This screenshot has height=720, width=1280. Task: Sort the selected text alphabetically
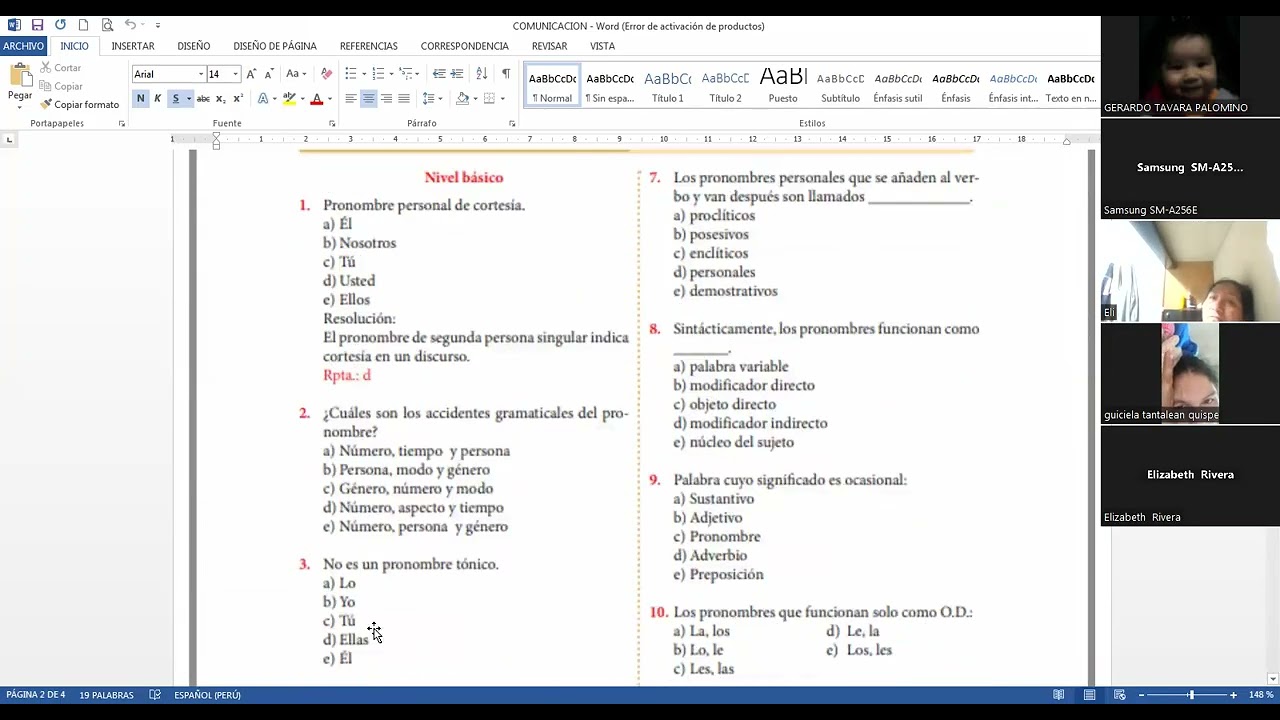(482, 74)
